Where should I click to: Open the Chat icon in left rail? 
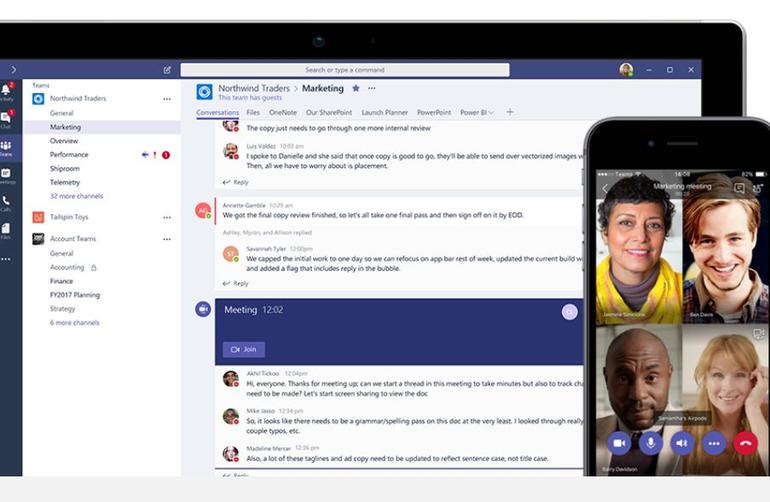click(x=6, y=118)
